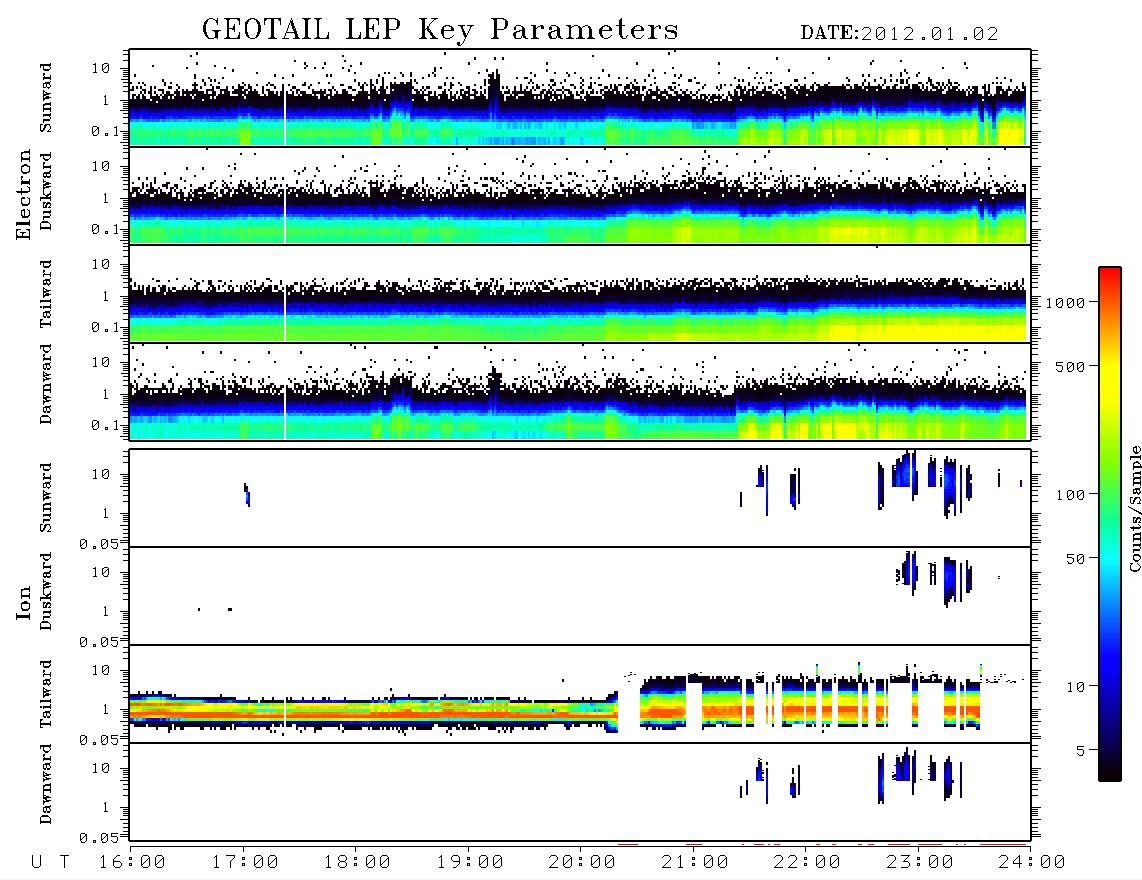Viewport: 1142px width, 880px height.
Task: Click the "DATE:2012.01.02" label
Action: (x=899, y=34)
